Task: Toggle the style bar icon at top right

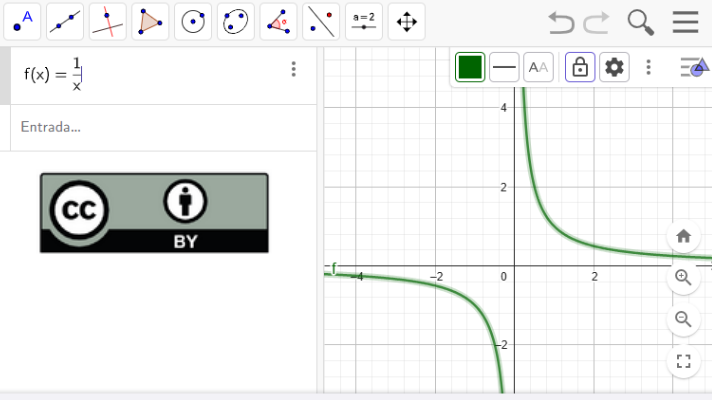Action: pyautogui.click(x=693, y=67)
